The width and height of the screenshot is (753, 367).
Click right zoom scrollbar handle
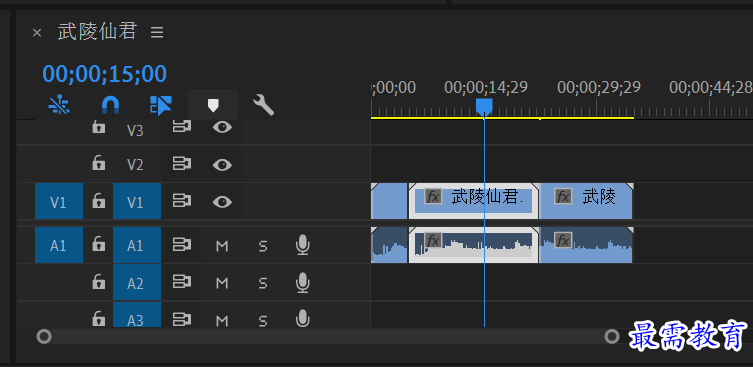(612, 336)
